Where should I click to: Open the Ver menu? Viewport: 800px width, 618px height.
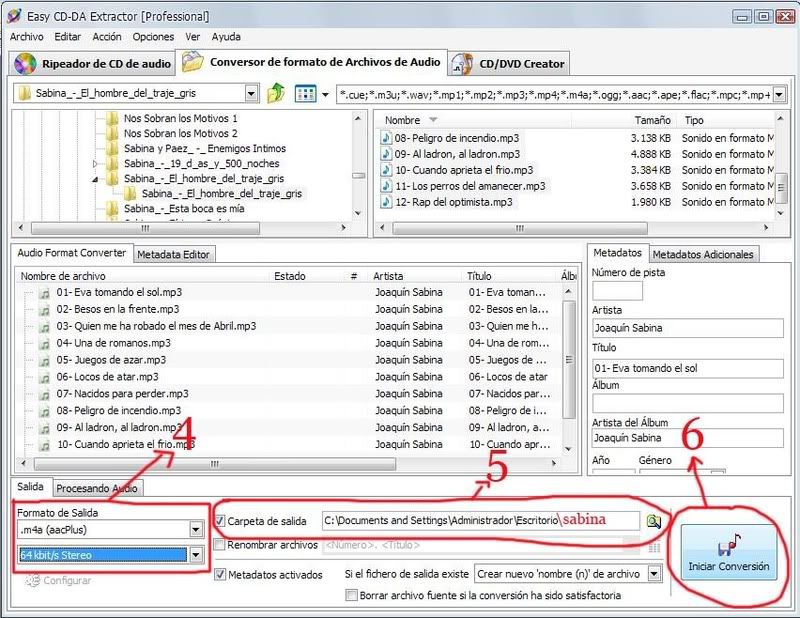(x=192, y=37)
